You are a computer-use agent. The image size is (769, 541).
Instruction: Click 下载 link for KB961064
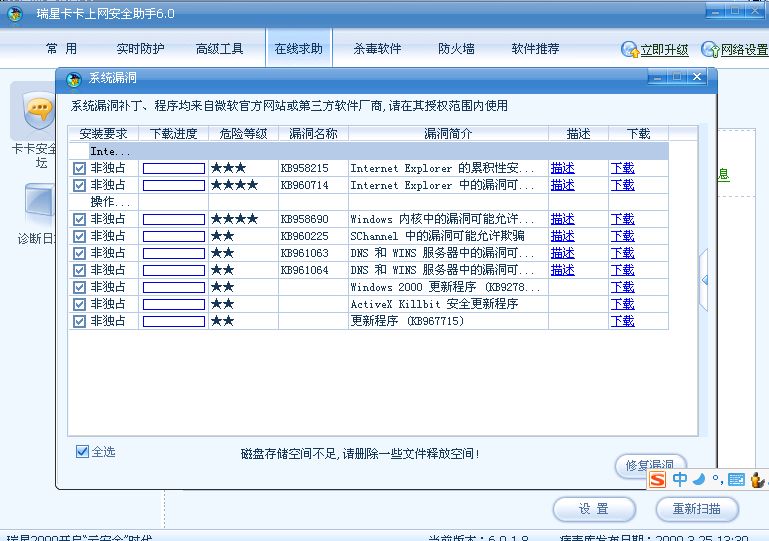click(623, 270)
